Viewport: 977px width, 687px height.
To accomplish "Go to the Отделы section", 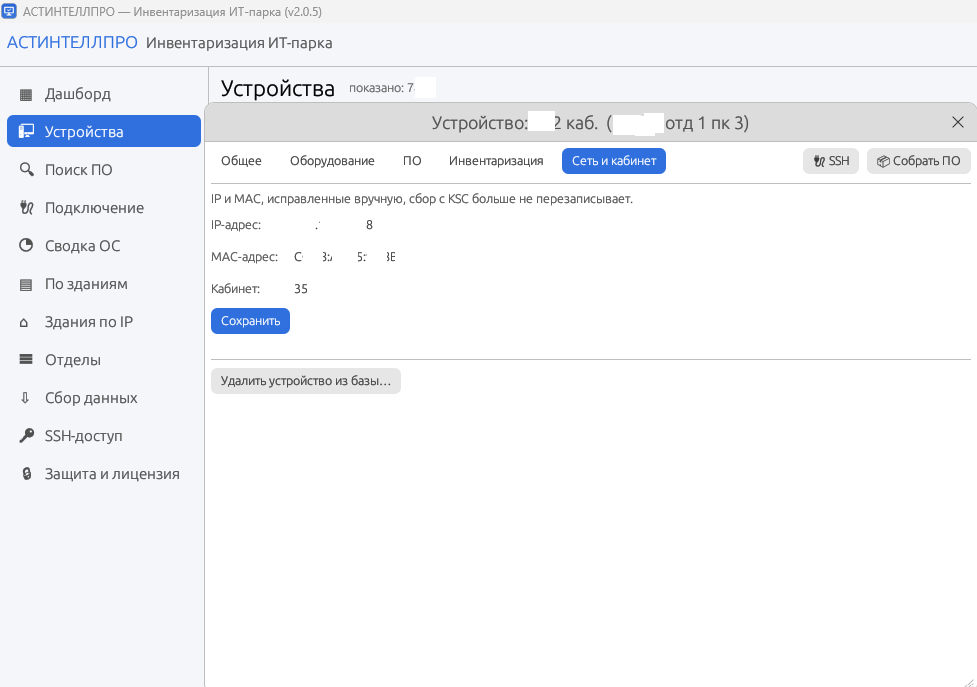I will pos(103,359).
